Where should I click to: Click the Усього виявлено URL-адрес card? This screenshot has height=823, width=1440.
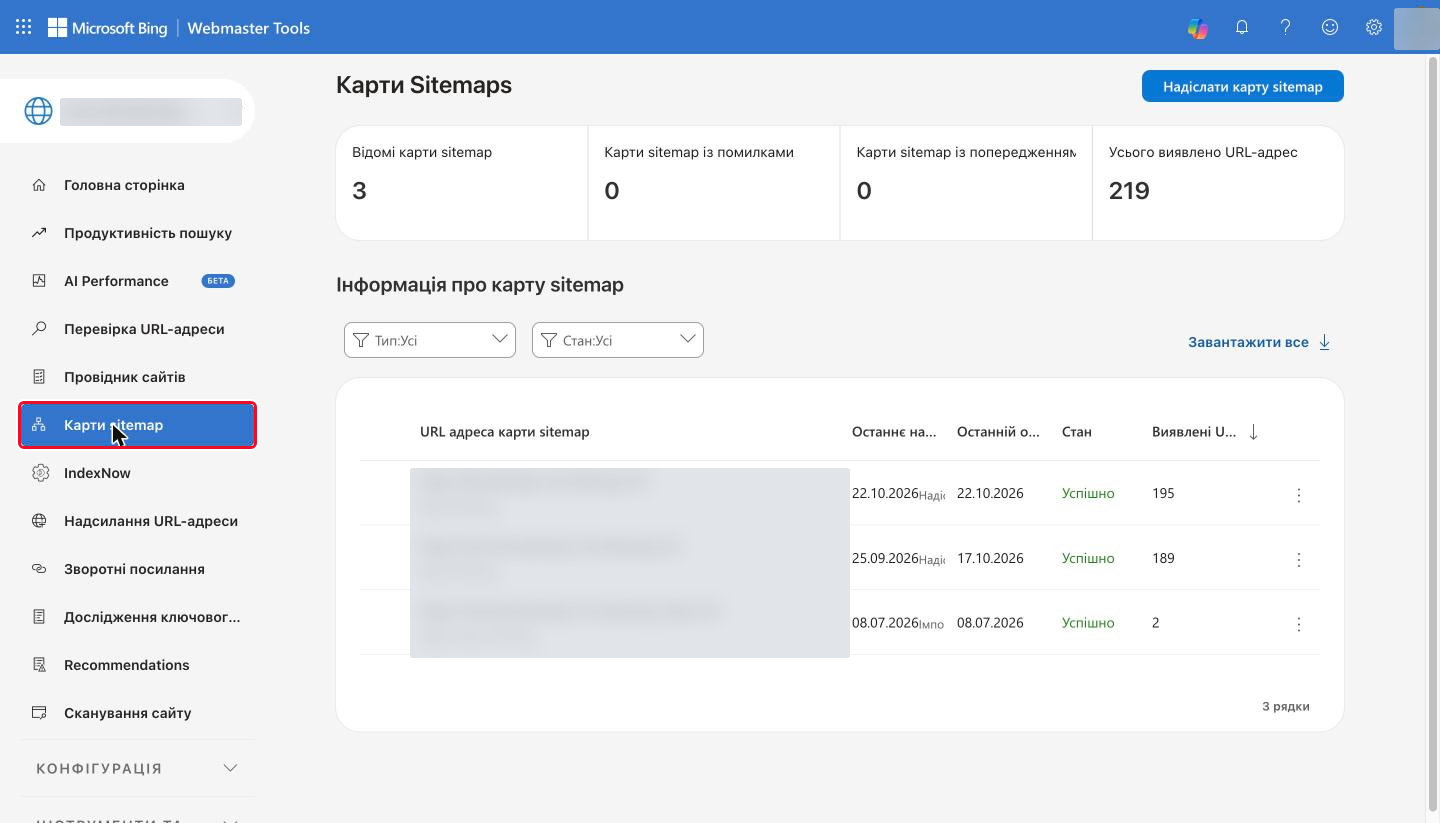click(1218, 183)
